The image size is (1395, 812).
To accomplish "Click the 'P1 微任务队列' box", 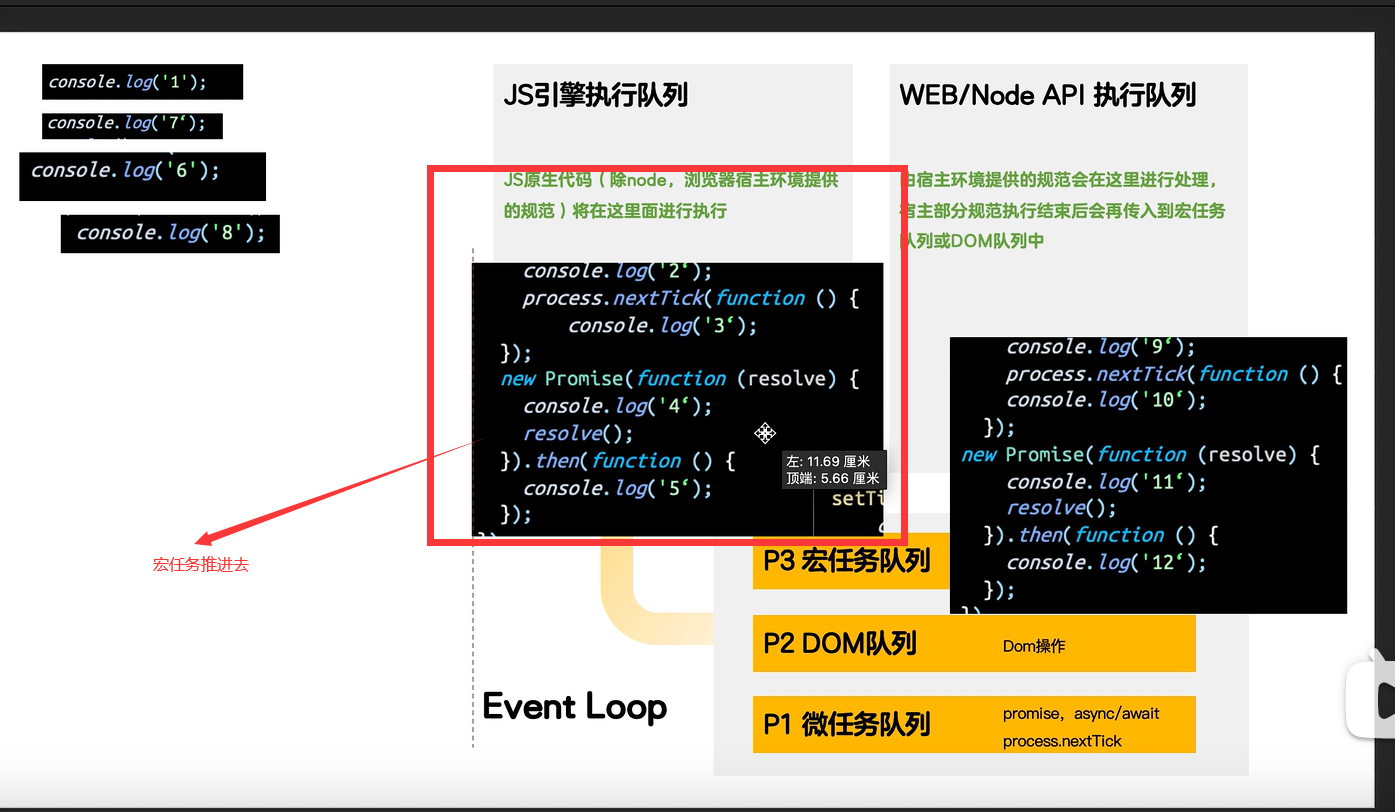I will 974,724.
